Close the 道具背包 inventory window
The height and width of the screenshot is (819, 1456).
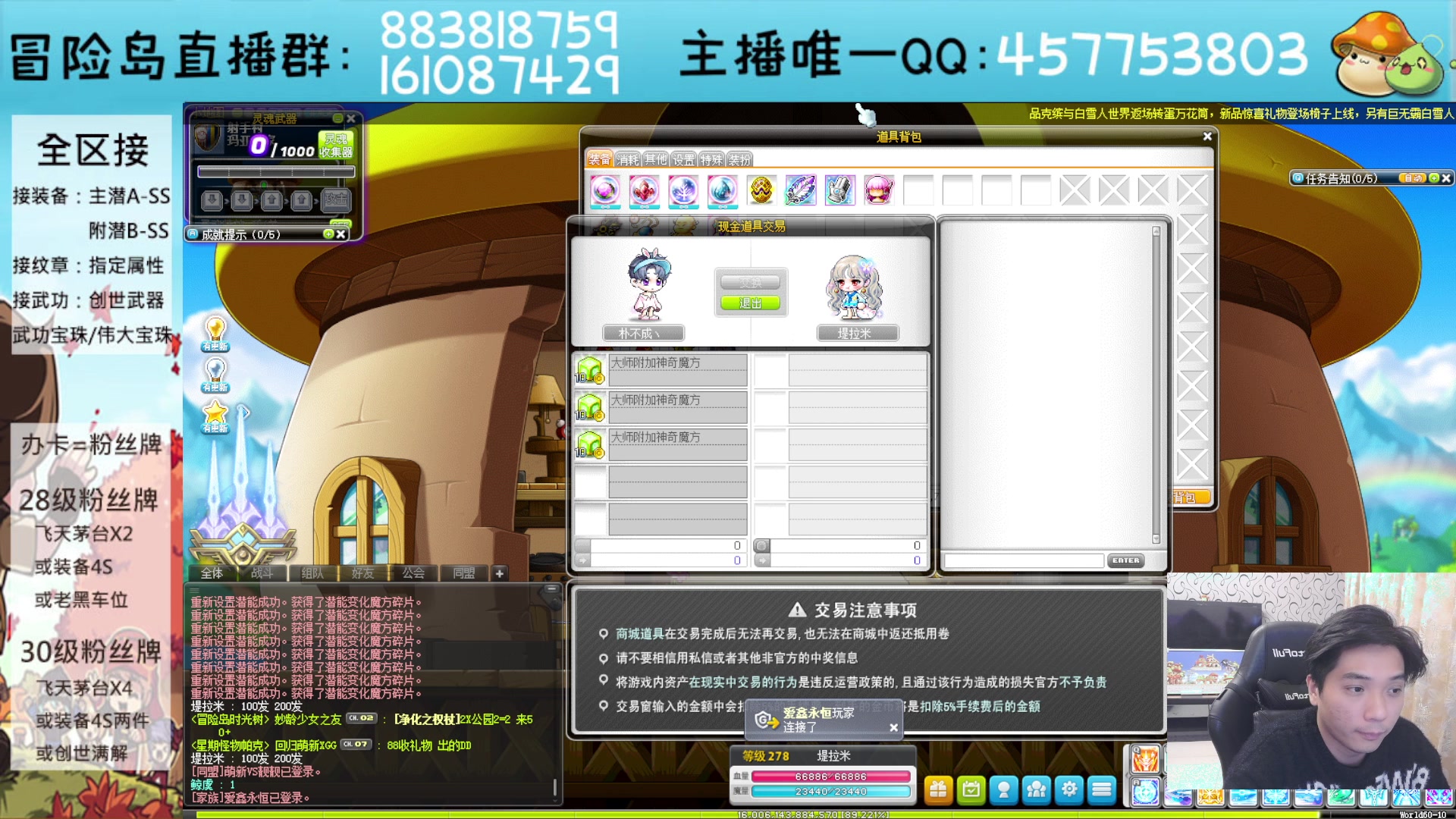click(1207, 136)
